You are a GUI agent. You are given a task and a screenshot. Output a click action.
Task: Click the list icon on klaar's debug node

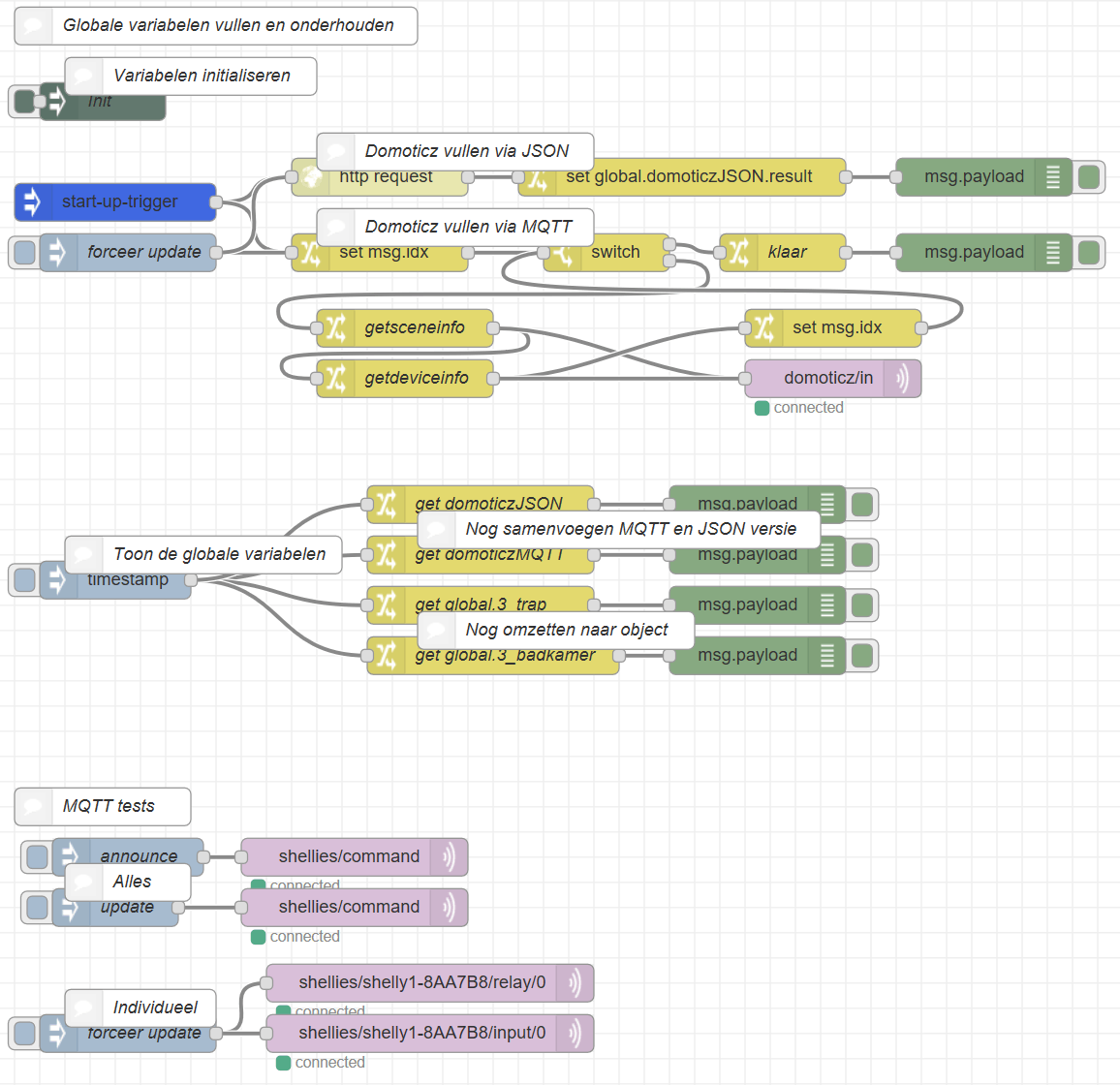(1053, 252)
